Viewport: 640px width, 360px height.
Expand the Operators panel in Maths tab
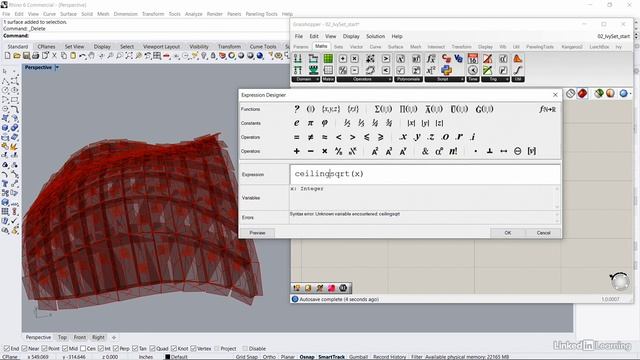[x=364, y=79]
